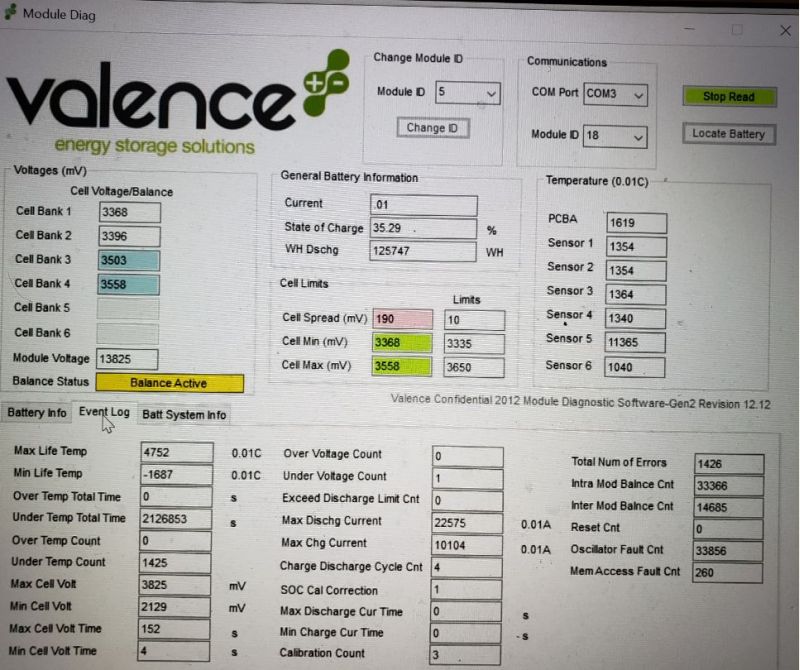Close the Module Diag window

[785, 31]
